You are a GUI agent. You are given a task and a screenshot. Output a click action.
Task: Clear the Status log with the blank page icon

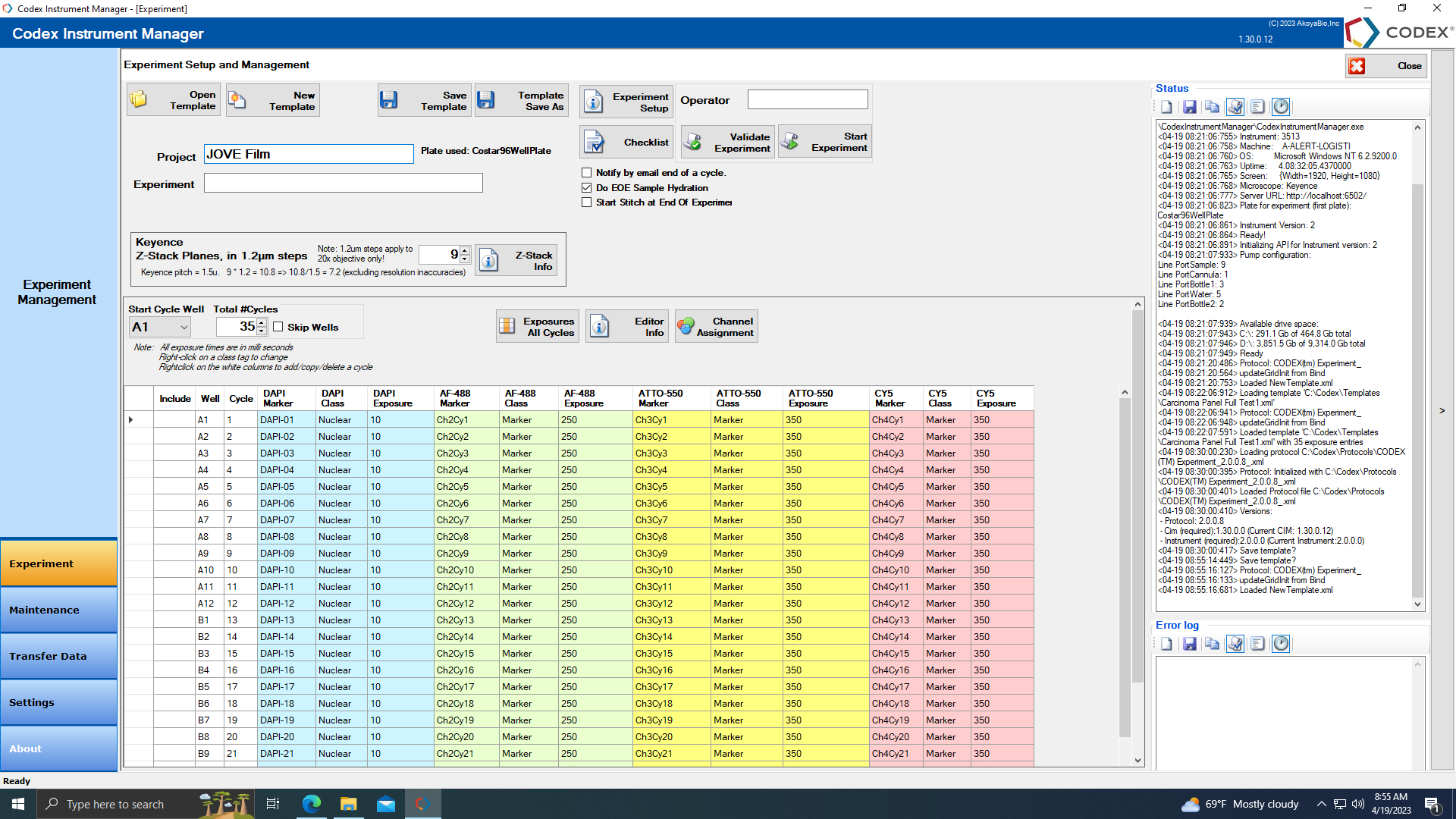1166,107
